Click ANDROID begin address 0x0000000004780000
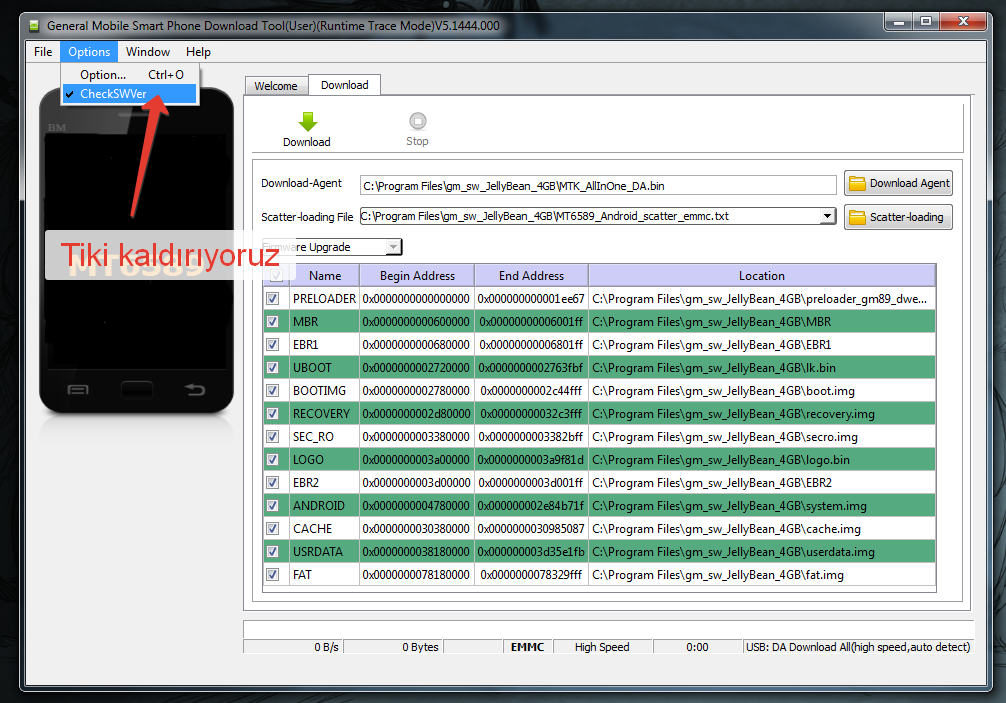The width and height of the screenshot is (1006, 703). coord(416,505)
